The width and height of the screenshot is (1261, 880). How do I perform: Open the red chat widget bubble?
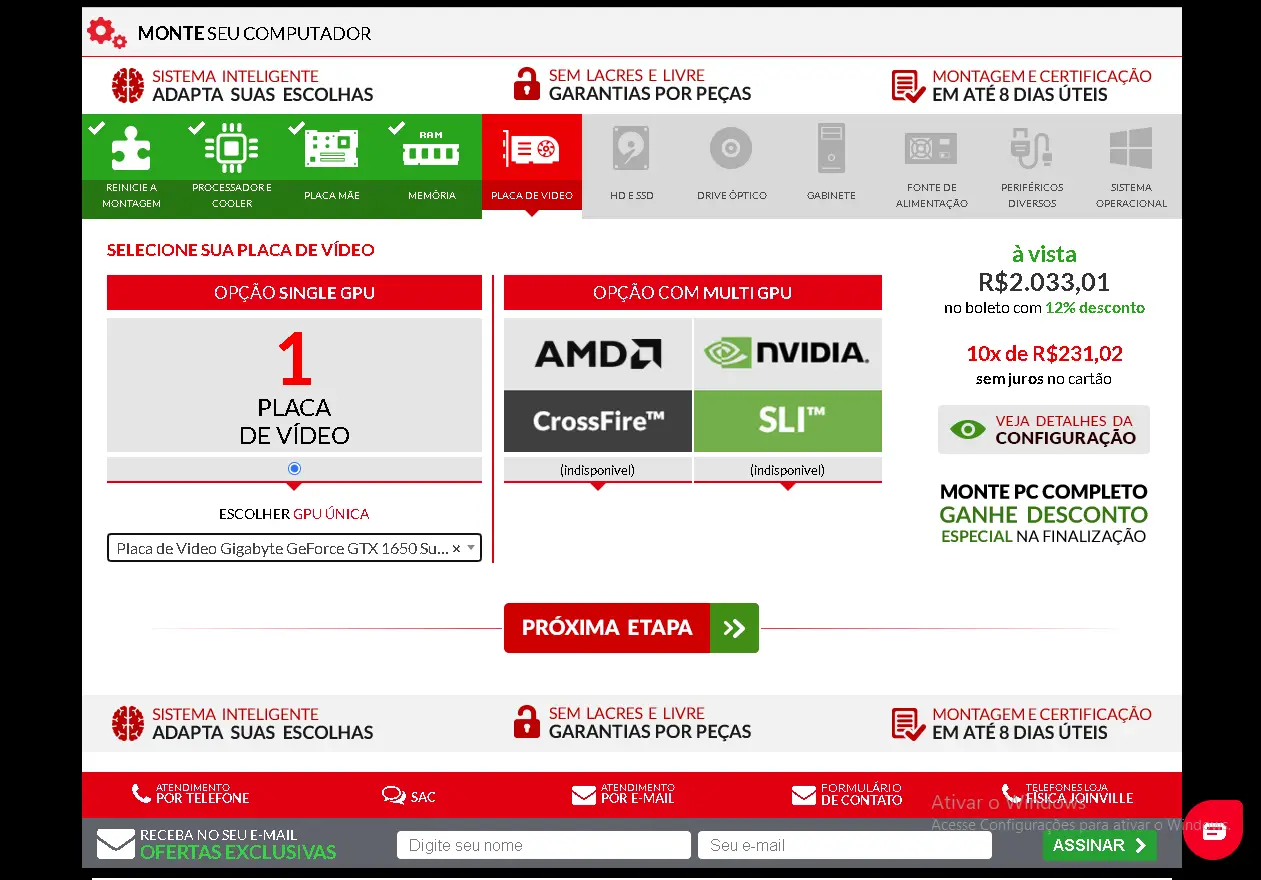tap(1213, 829)
